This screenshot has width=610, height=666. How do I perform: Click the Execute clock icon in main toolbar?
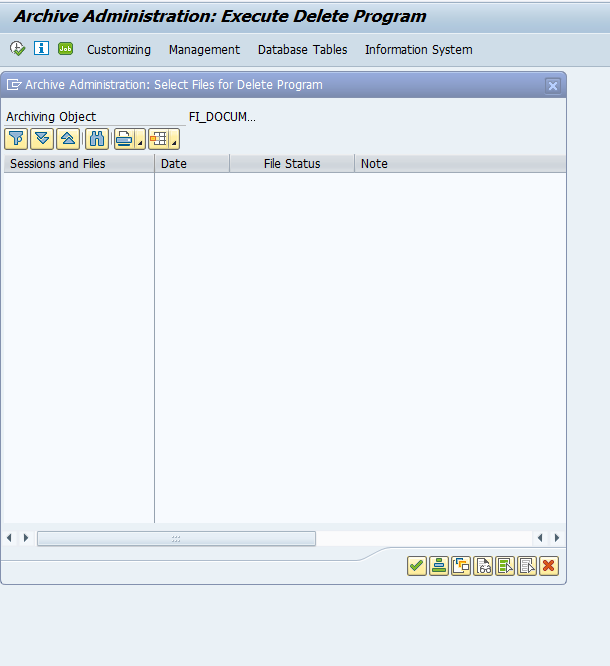click(17, 48)
